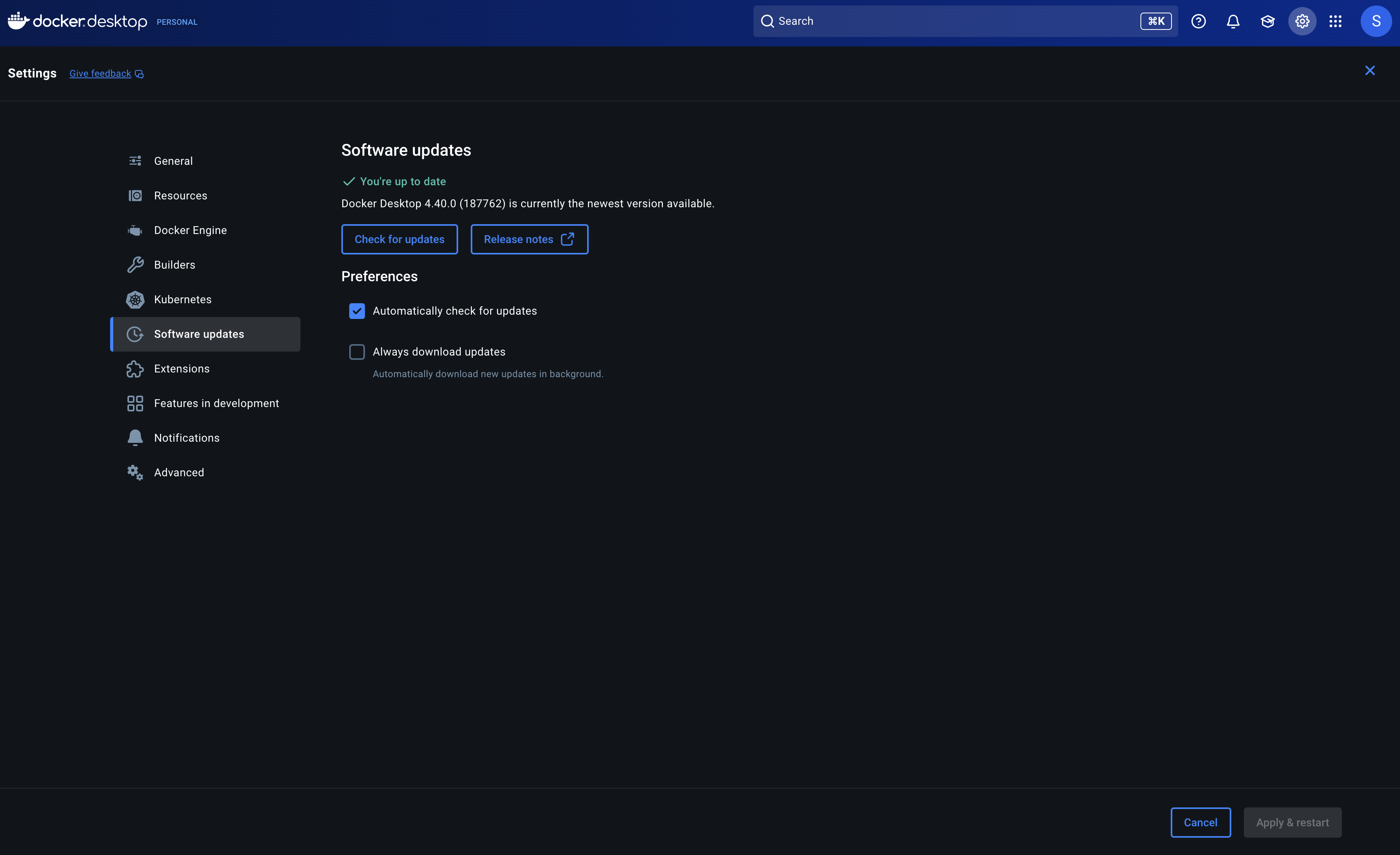Click Check for updates button
This screenshot has width=1400, height=855.
(400, 239)
